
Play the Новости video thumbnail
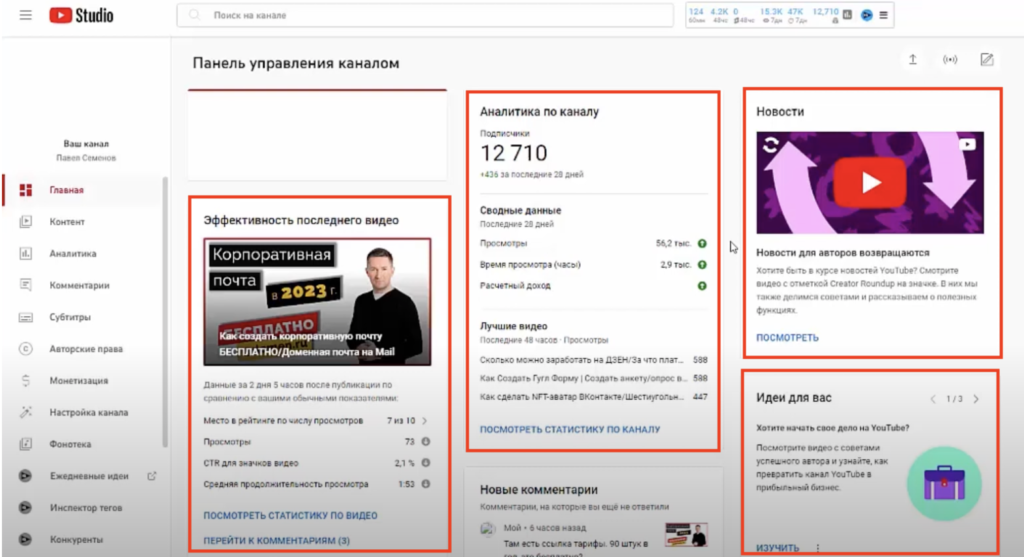click(x=870, y=183)
